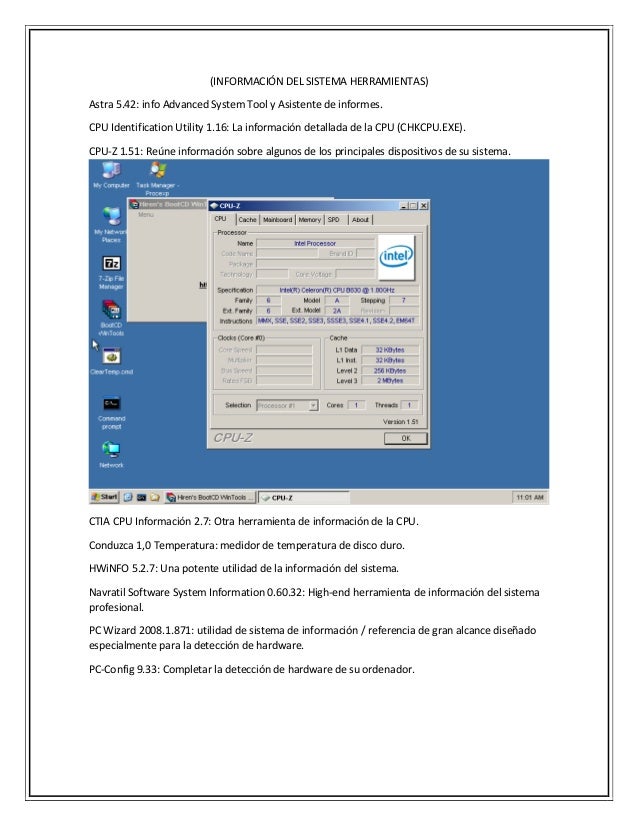Click Menu in Hiren's BootCD window

[x=146, y=214]
